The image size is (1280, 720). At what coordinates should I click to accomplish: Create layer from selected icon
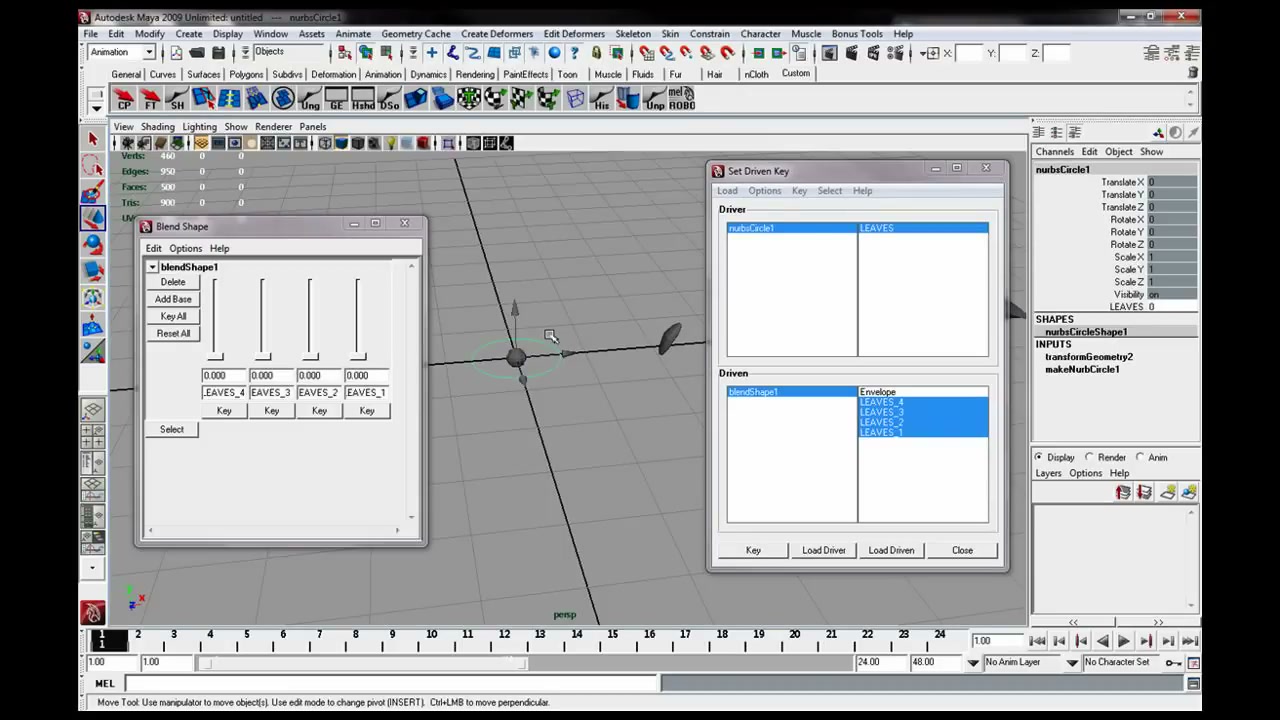tap(1188, 492)
